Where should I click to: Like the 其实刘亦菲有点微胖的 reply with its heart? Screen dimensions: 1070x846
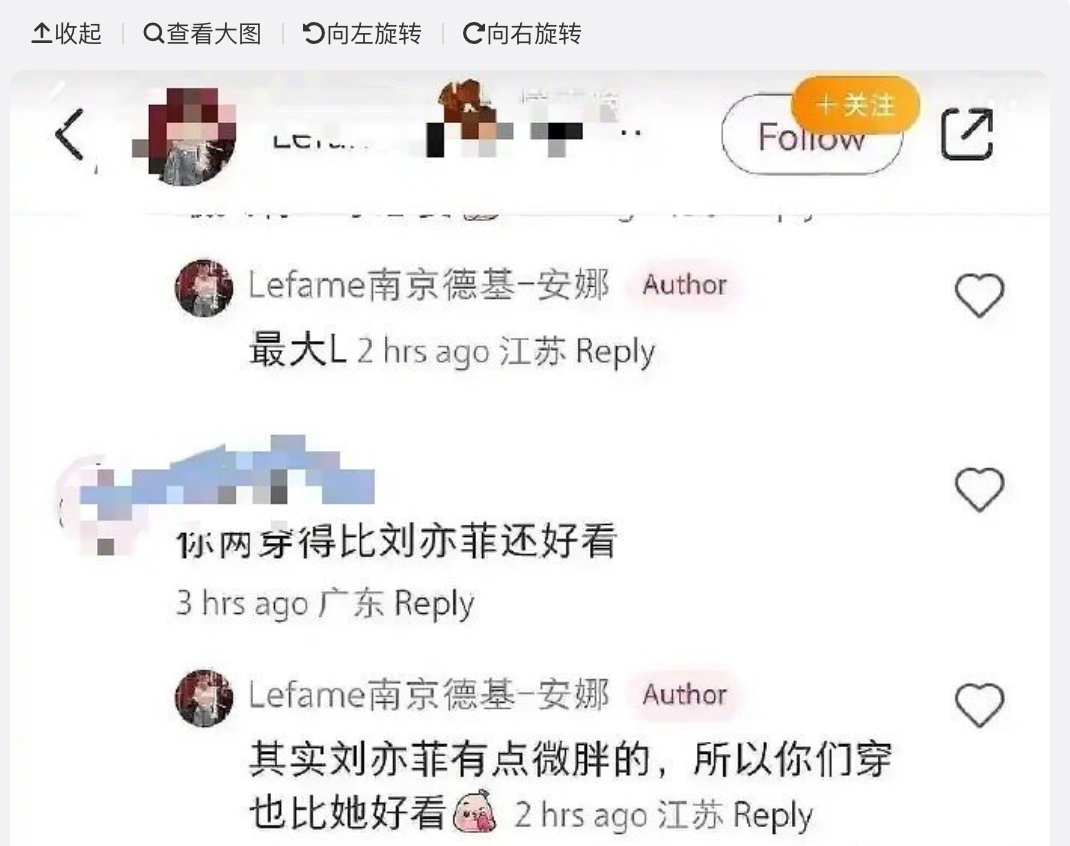979,704
